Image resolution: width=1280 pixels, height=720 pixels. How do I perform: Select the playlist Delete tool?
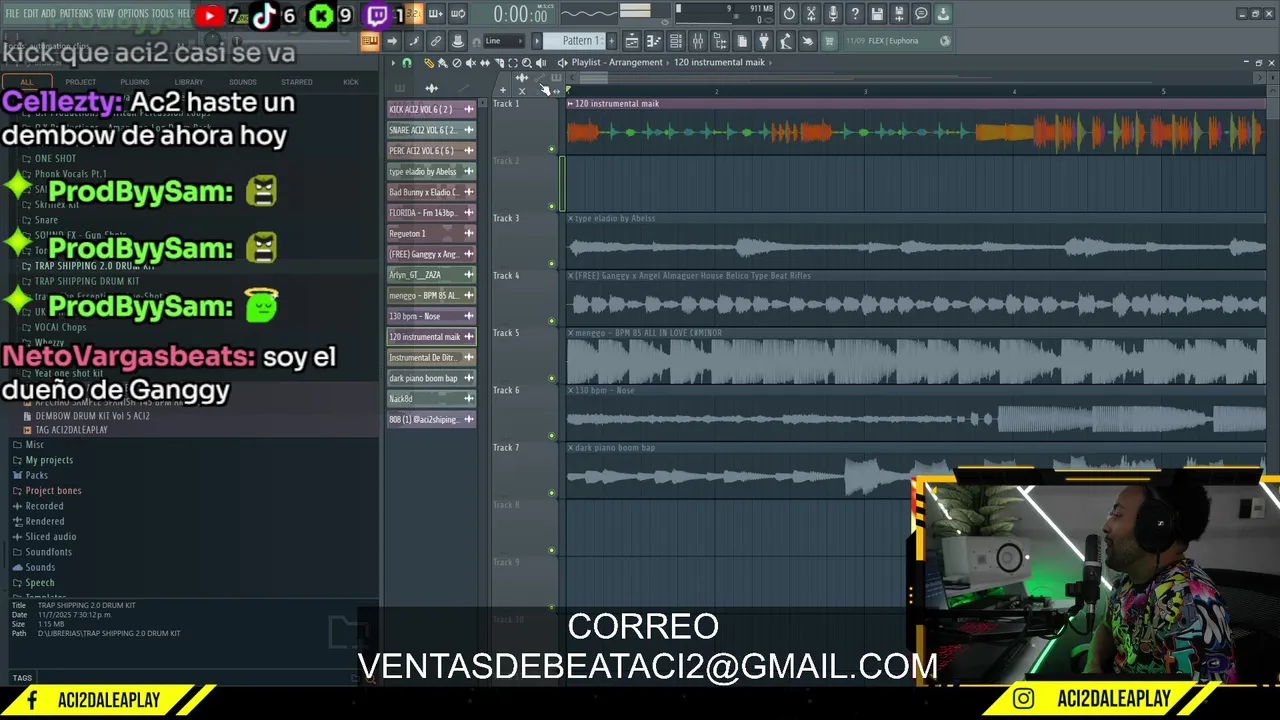click(x=457, y=63)
